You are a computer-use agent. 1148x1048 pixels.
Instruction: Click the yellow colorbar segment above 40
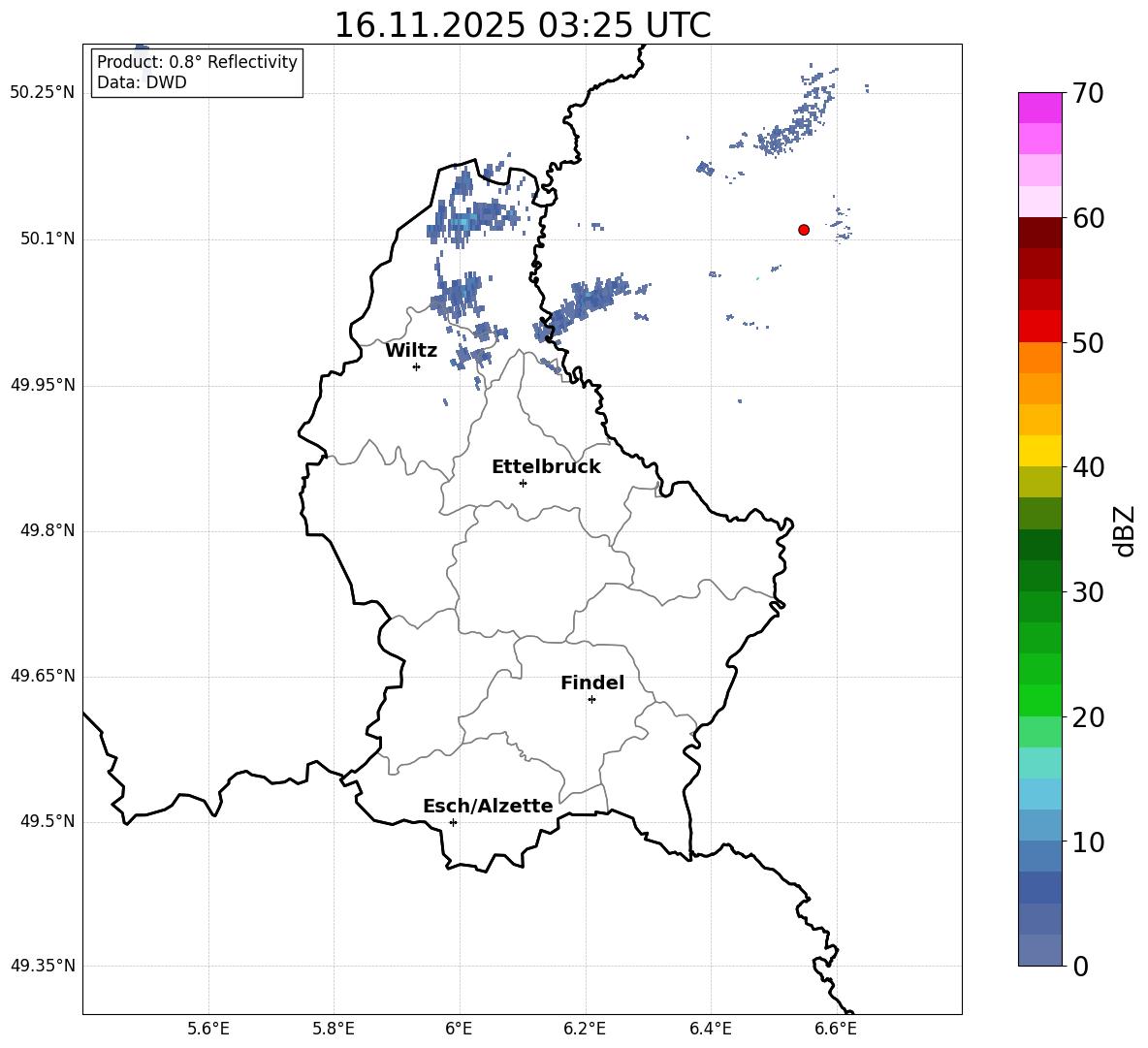click(1039, 451)
